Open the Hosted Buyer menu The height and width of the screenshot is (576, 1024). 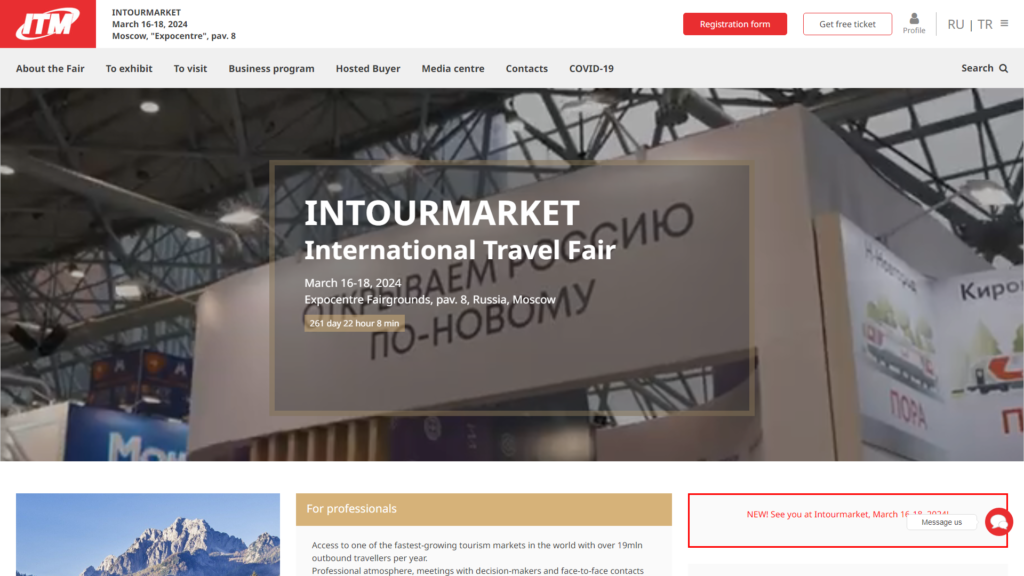point(368,69)
